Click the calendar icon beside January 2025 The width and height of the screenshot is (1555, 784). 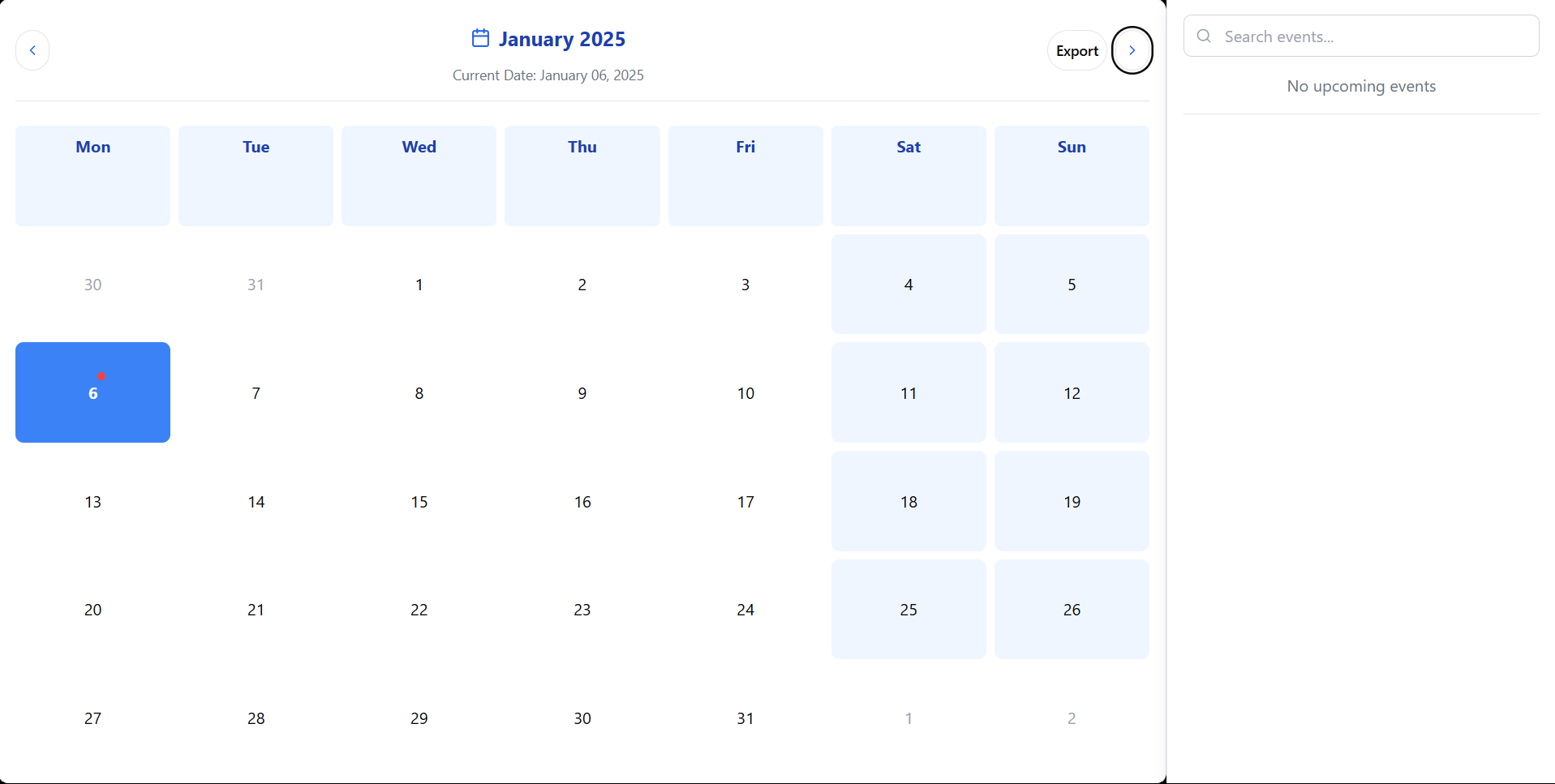pyautogui.click(x=480, y=38)
